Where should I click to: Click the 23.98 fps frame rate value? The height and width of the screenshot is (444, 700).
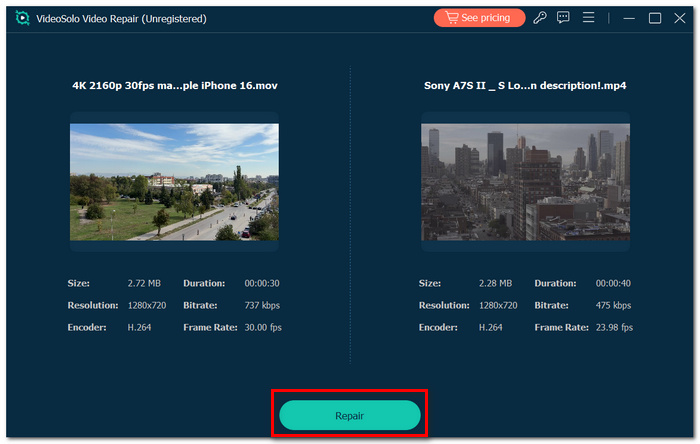(x=614, y=328)
